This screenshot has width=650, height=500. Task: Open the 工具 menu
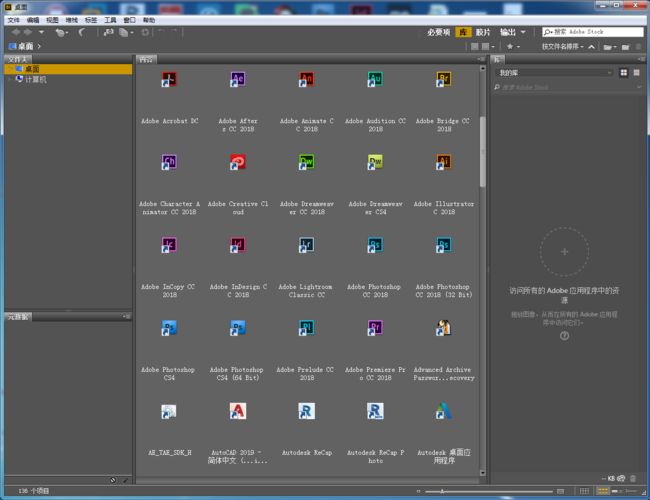tap(110, 20)
